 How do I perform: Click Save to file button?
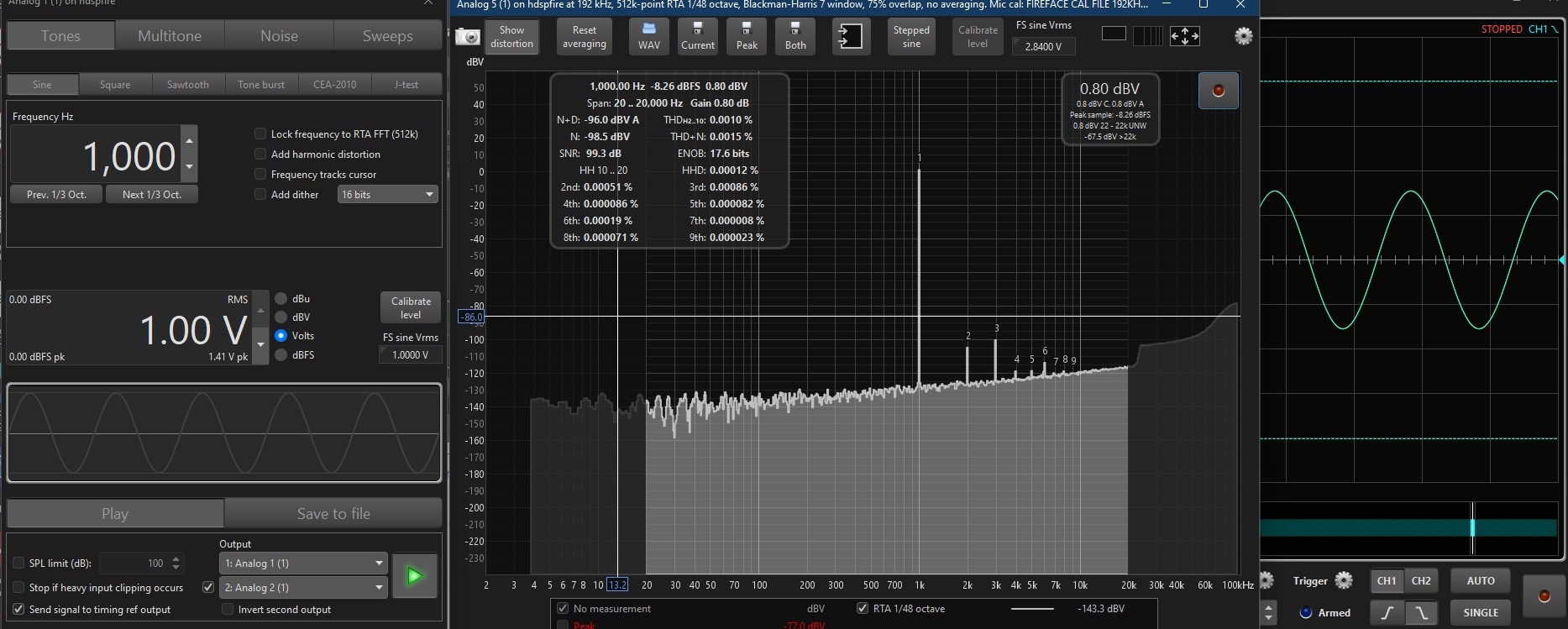coord(333,514)
